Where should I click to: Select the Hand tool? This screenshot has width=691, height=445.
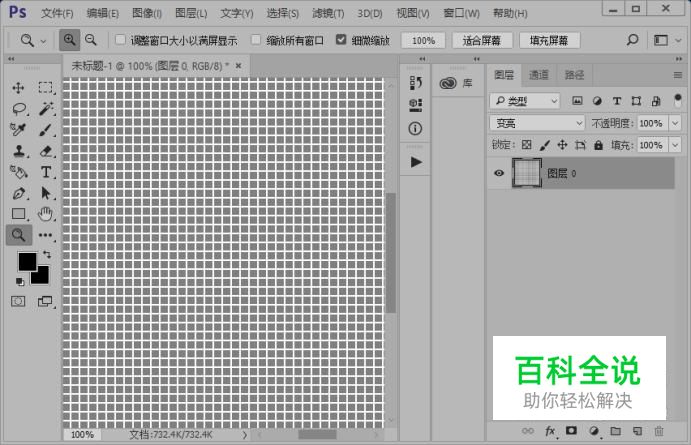(x=45, y=214)
